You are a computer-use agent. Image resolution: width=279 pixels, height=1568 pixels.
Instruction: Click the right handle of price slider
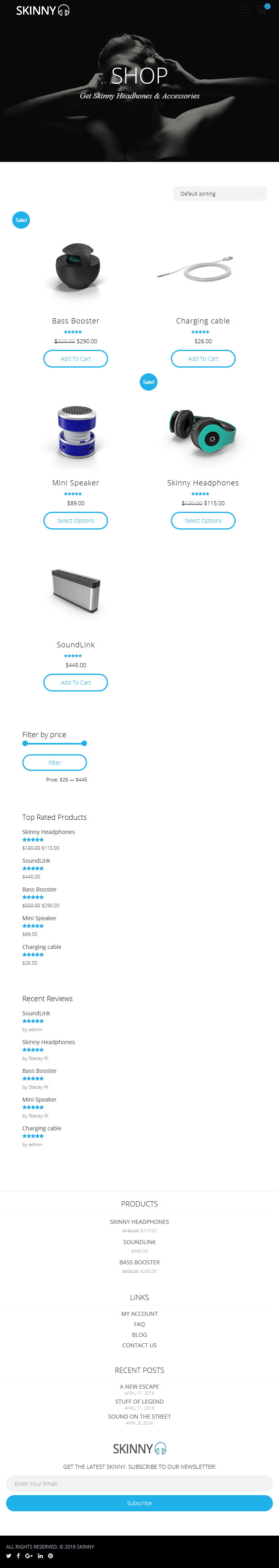(84, 743)
